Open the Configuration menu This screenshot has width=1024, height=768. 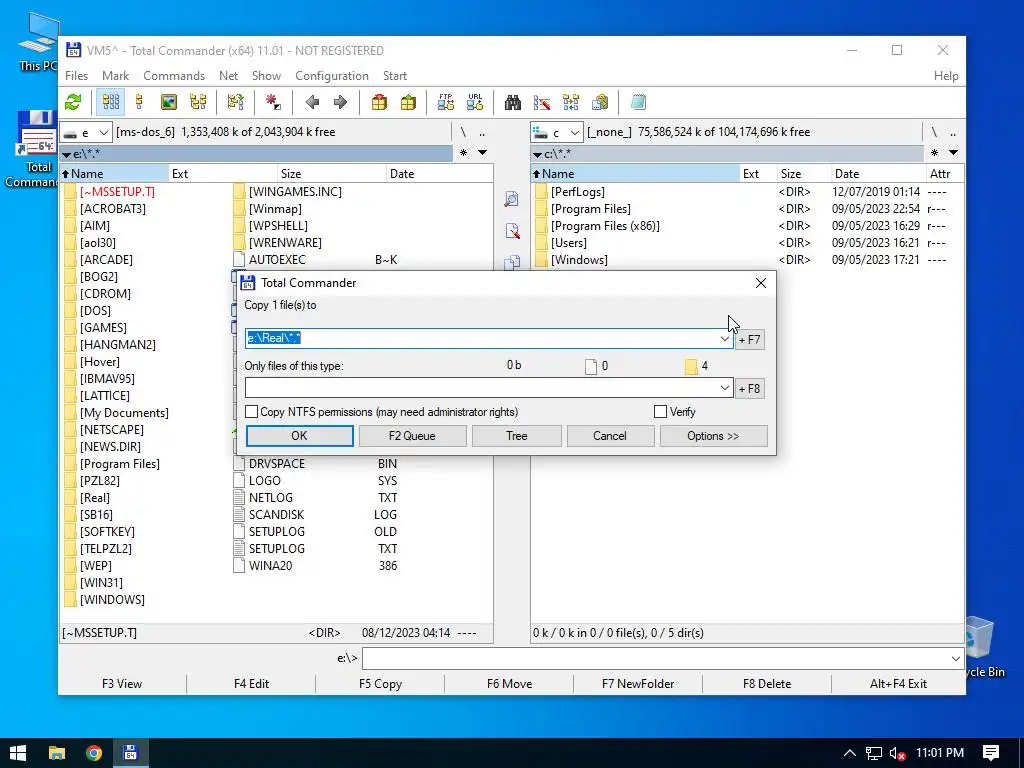point(332,76)
